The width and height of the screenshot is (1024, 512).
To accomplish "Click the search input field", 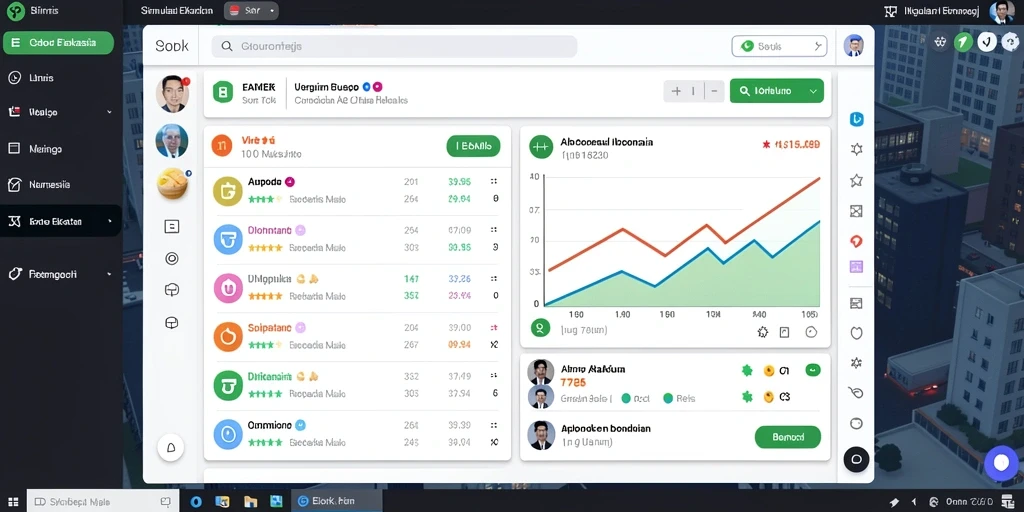I will point(394,46).
